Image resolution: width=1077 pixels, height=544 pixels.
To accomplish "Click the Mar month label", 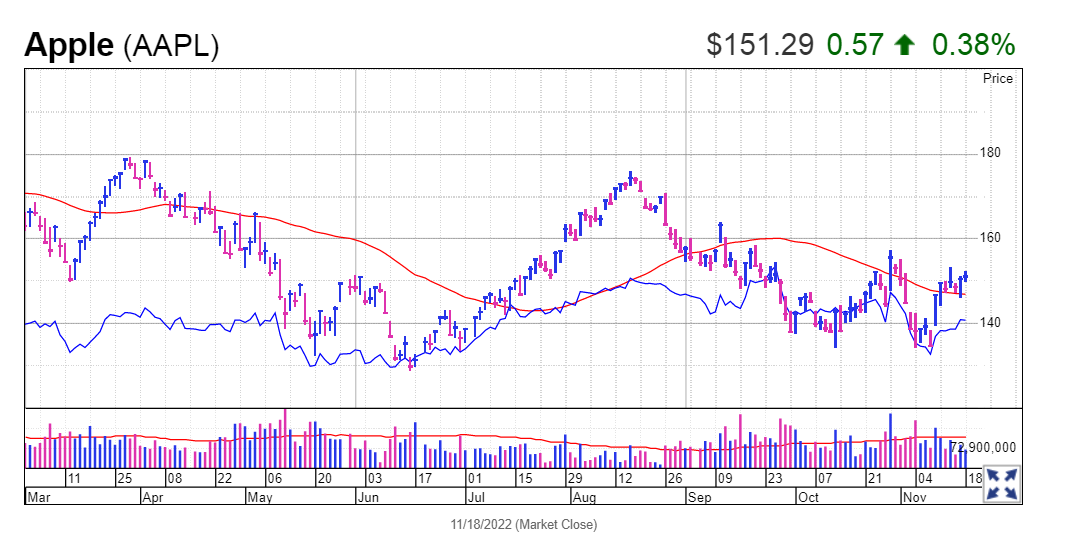I will (38, 497).
